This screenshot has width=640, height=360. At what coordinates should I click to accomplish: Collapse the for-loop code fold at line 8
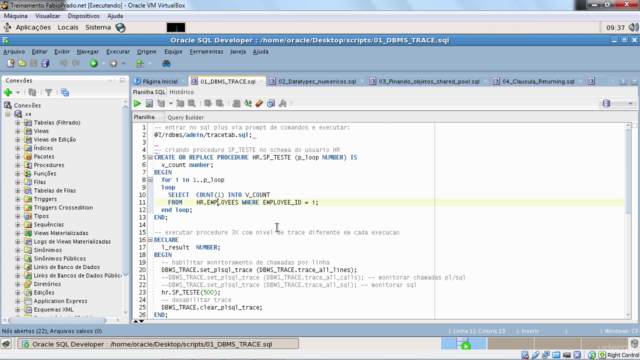pyautogui.click(x=150, y=180)
